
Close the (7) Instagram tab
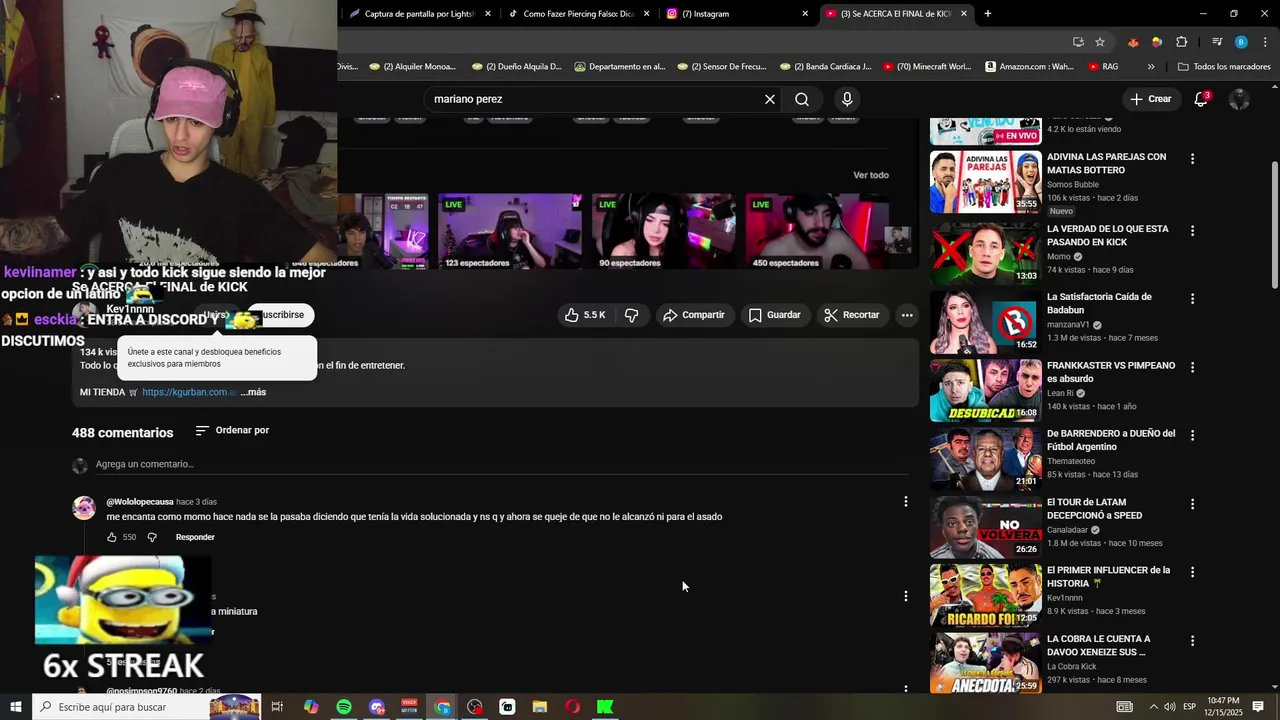tap(805, 14)
